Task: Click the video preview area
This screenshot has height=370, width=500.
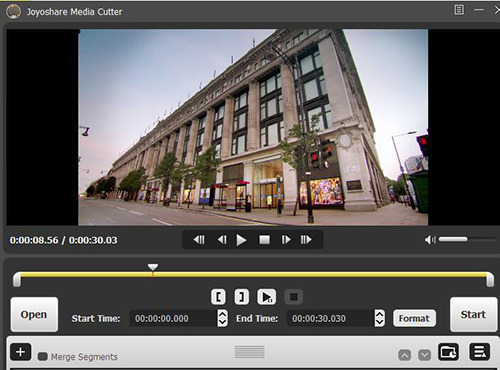Action: point(253,127)
